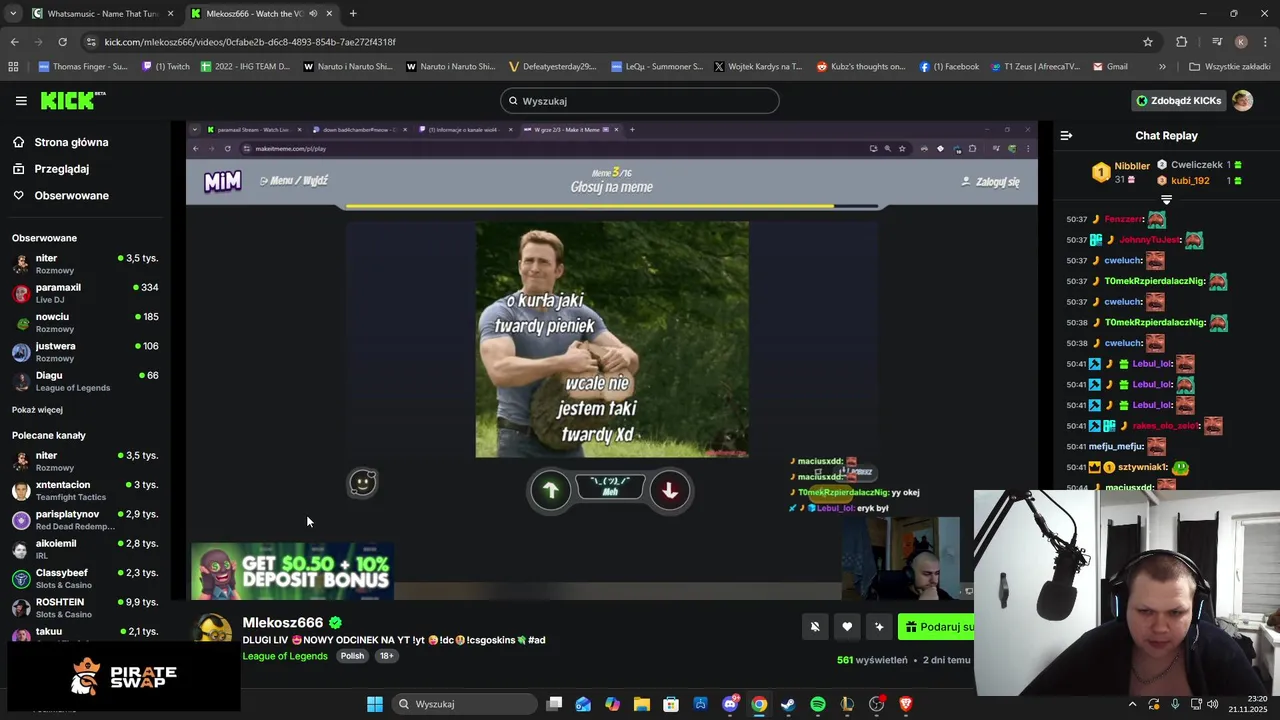Click the 18+ tag
1280x720 pixels.
[386, 656]
